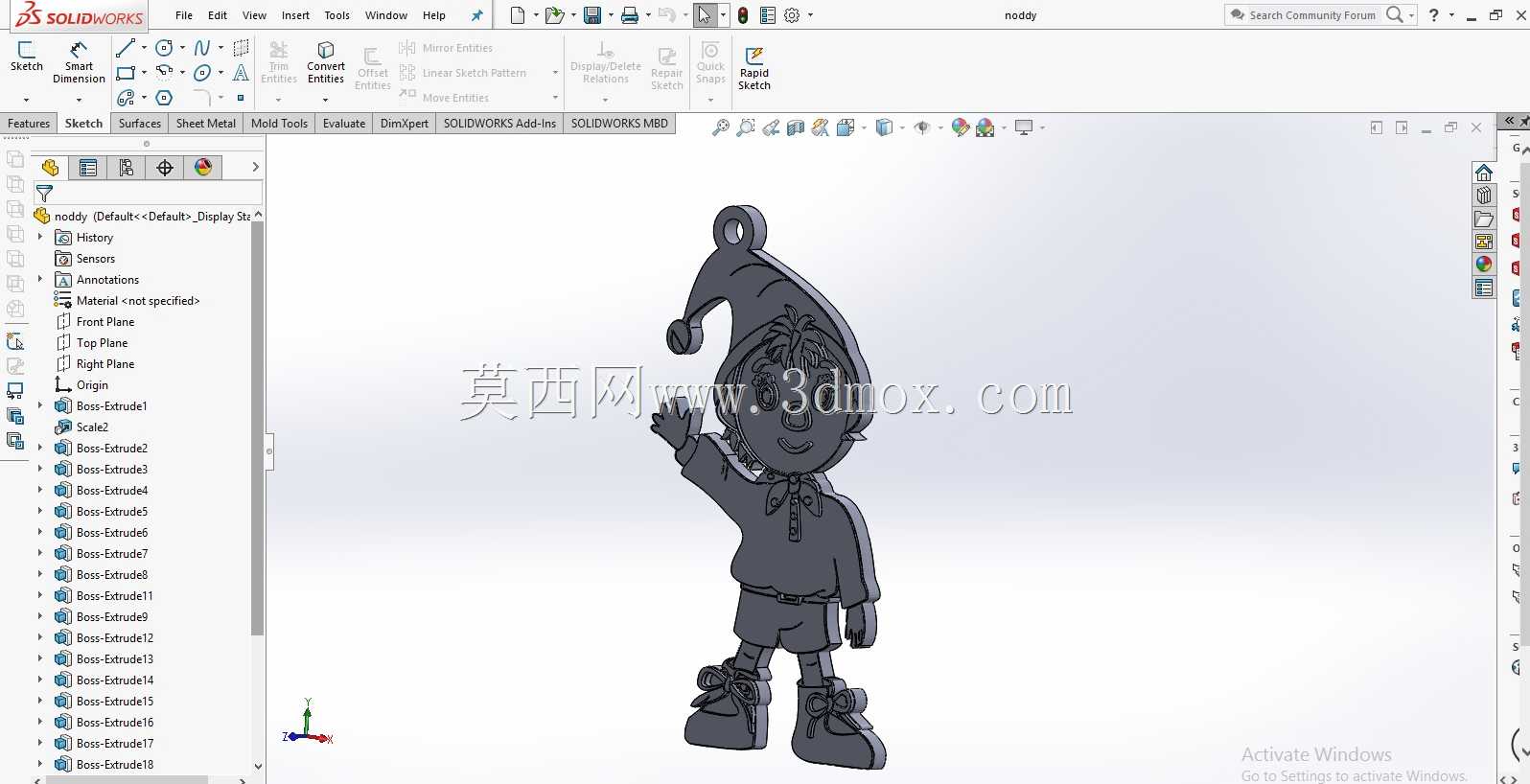Select the Corner Rectangle tool
This screenshot has width=1530, height=784.
coord(126,73)
